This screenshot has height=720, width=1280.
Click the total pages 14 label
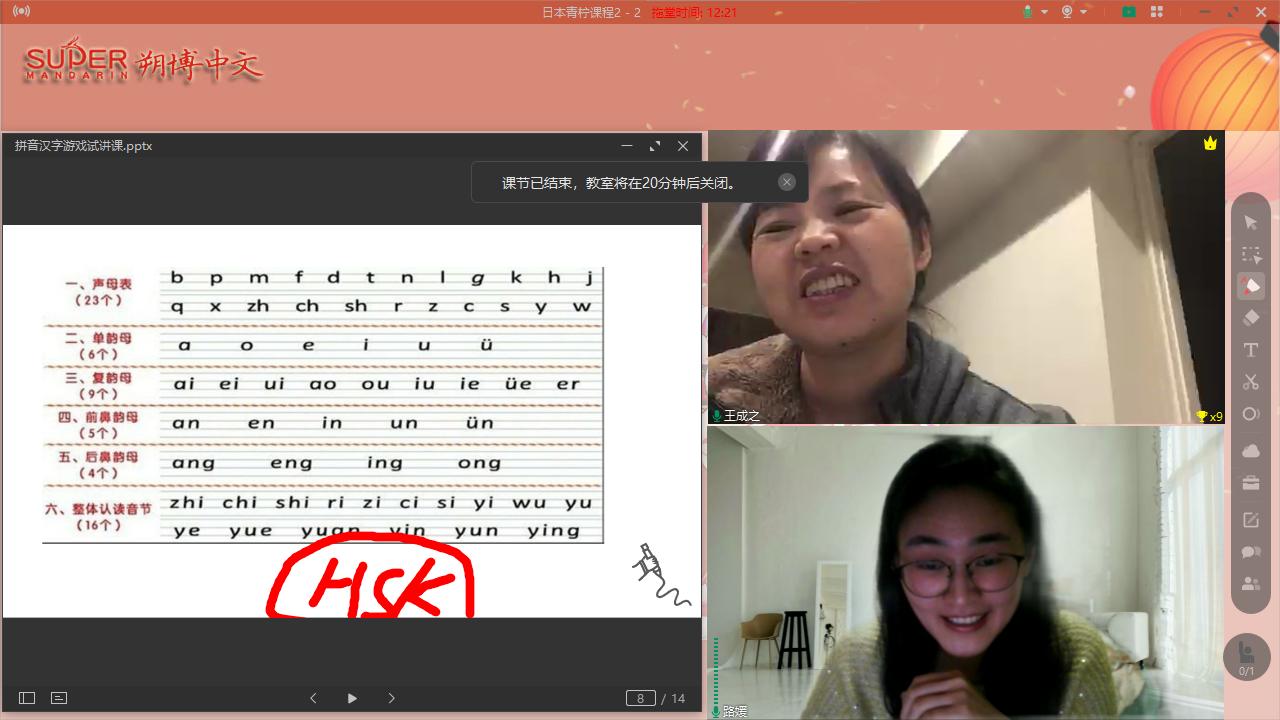point(678,698)
